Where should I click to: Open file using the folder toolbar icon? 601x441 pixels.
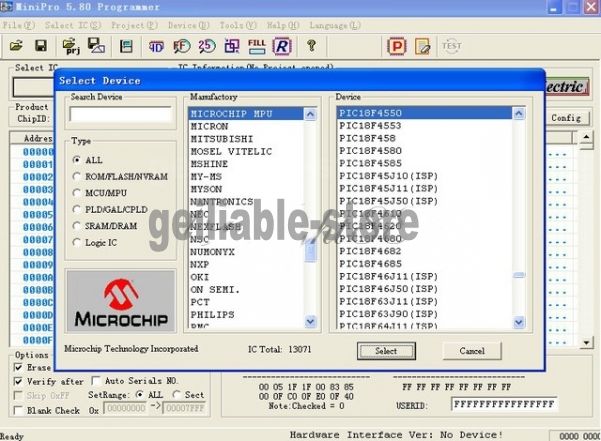pyautogui.click(x=16, y=46)
